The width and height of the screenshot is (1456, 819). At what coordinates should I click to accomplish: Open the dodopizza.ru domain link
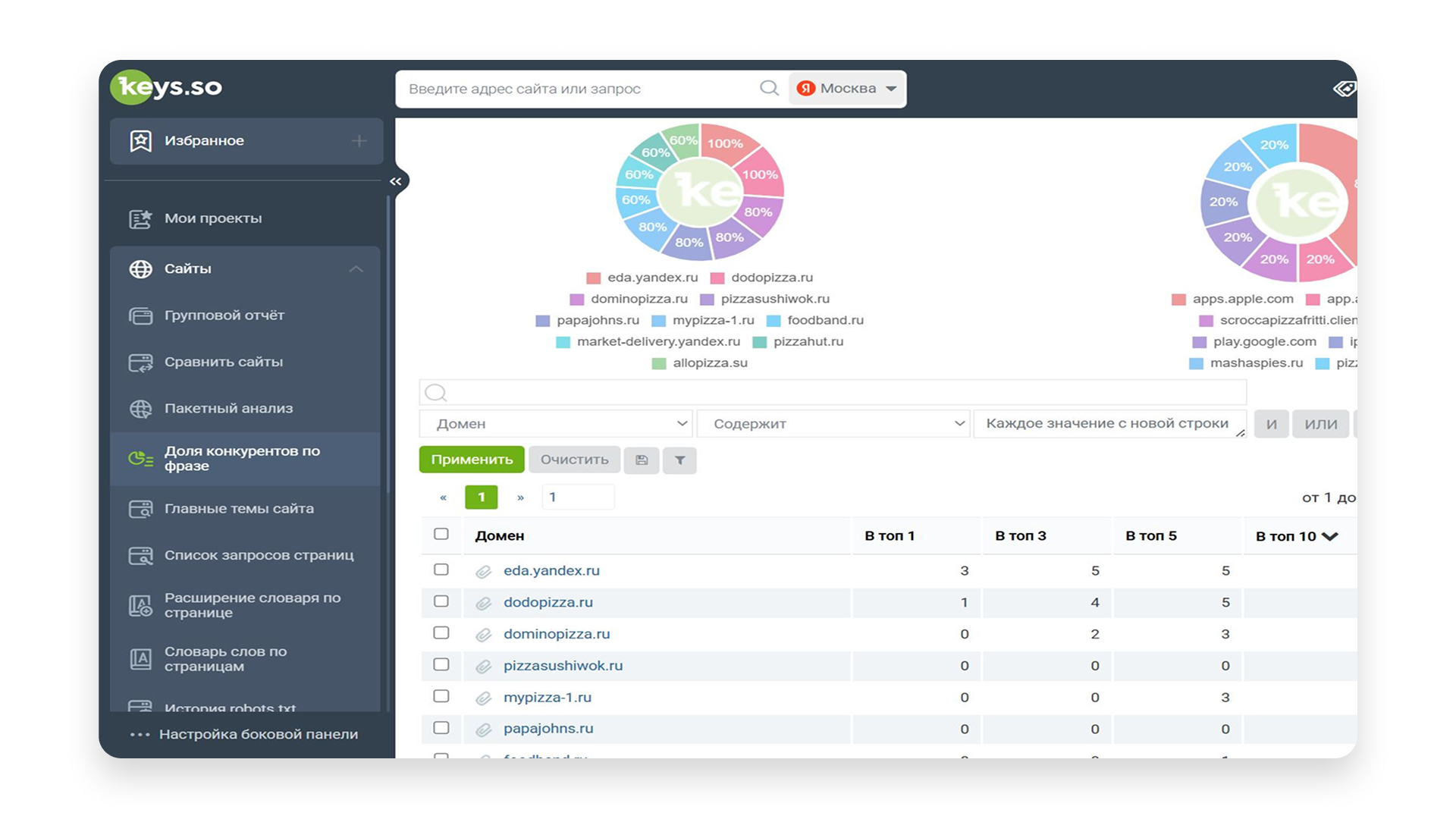coord(548,602)
